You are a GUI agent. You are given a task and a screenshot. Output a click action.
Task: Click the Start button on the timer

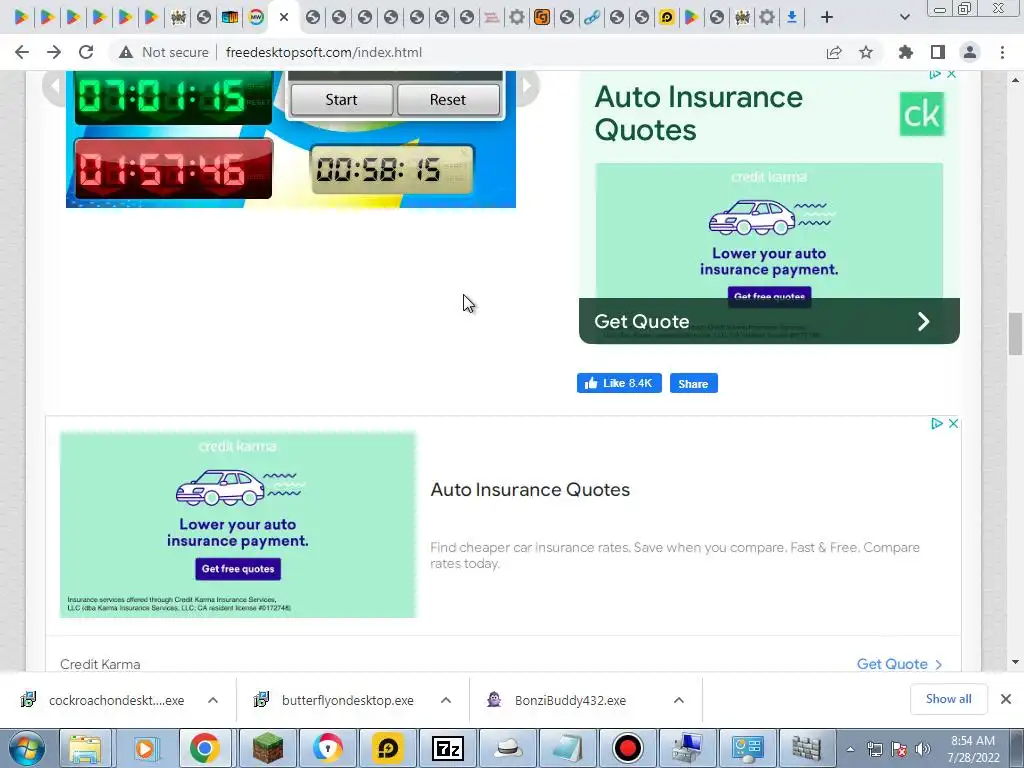point(341,100)
